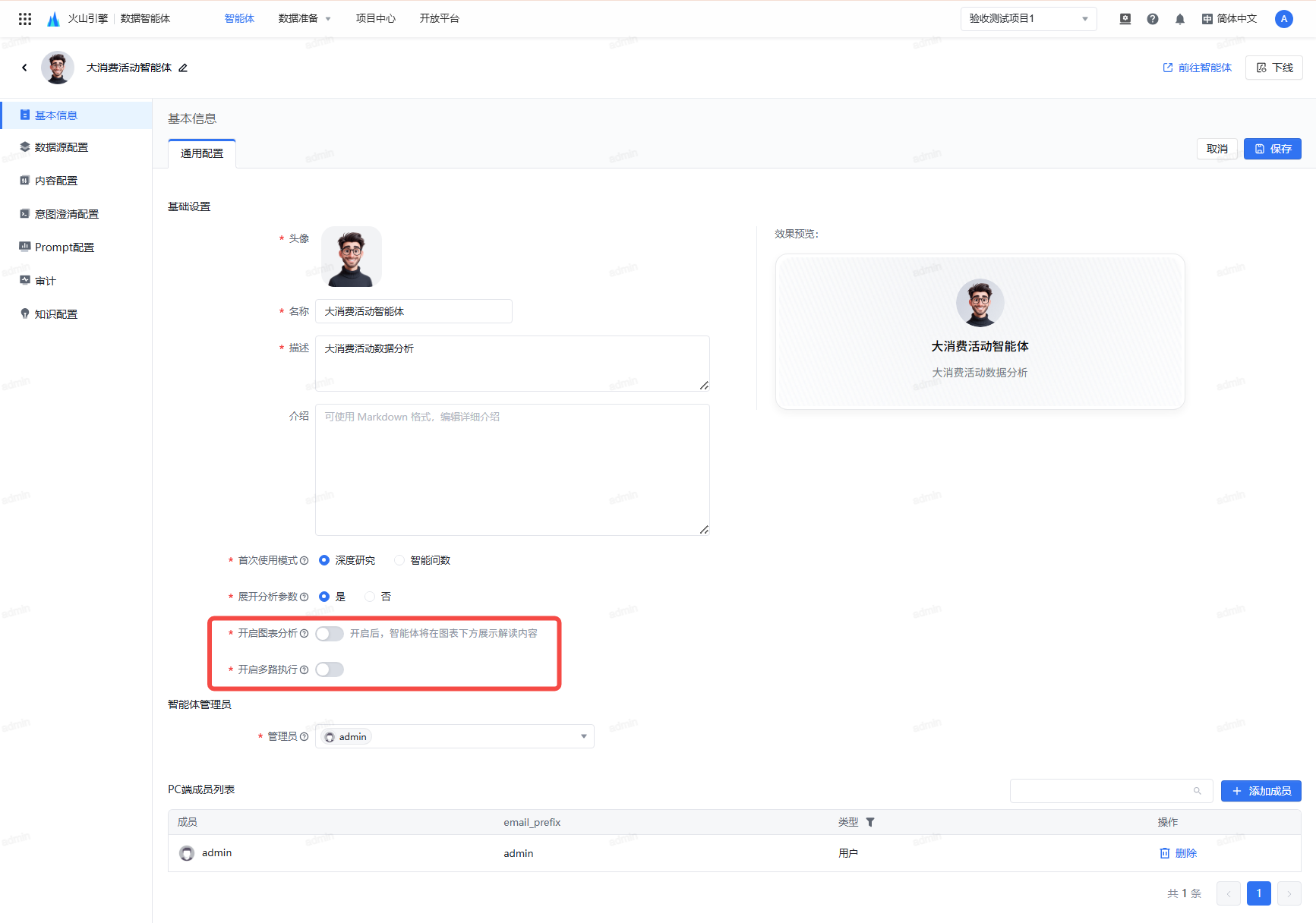This screenshot has height=923, width=1316.
Task: Open the 开放平台 top nav item
Action: click(440, 19)
